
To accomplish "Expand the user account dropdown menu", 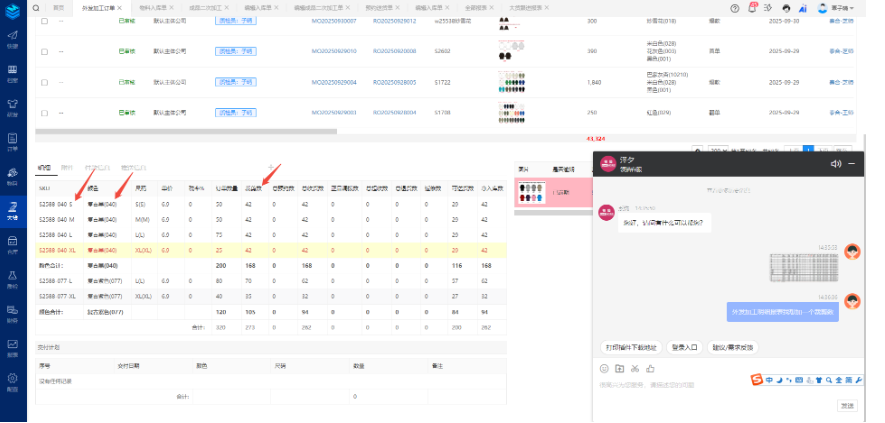I will (835, 7).
